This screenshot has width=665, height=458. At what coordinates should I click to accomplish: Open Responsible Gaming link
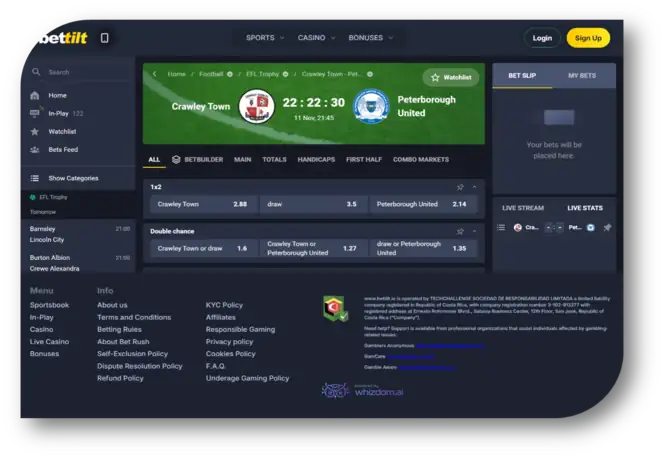point(240,330)
